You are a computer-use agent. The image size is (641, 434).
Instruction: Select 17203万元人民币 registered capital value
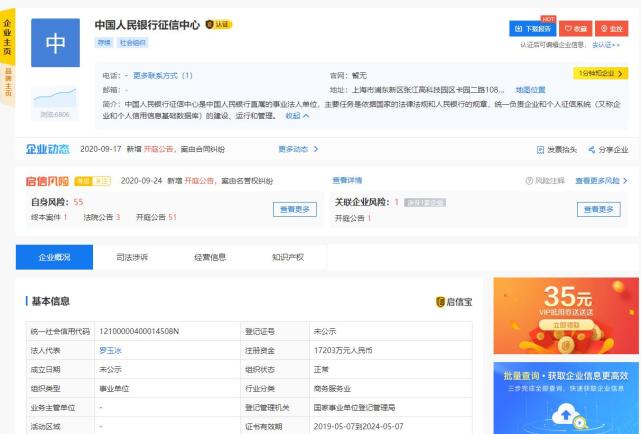[343, 351]
